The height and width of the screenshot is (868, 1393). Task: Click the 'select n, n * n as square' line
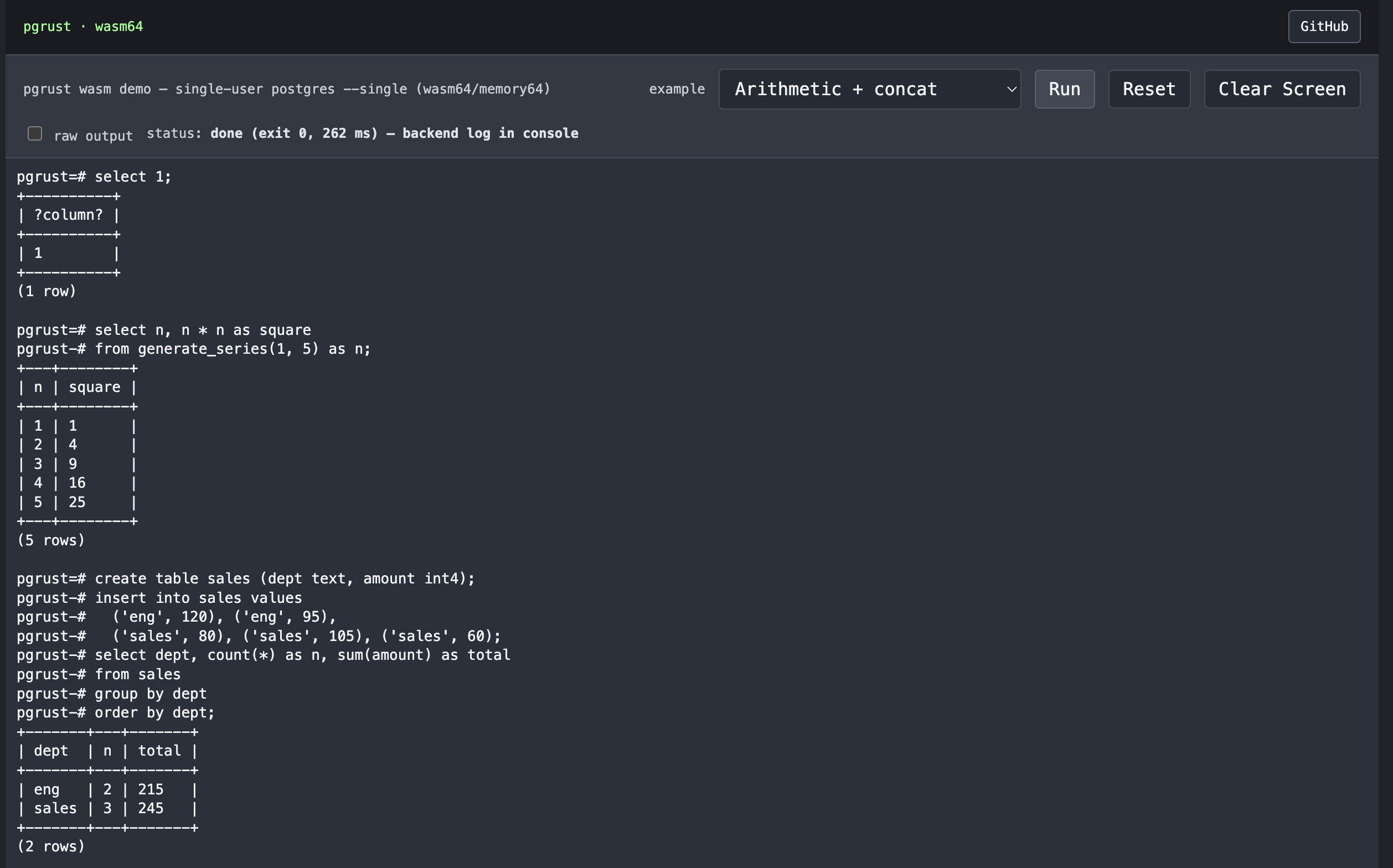(x=164, y=330)
